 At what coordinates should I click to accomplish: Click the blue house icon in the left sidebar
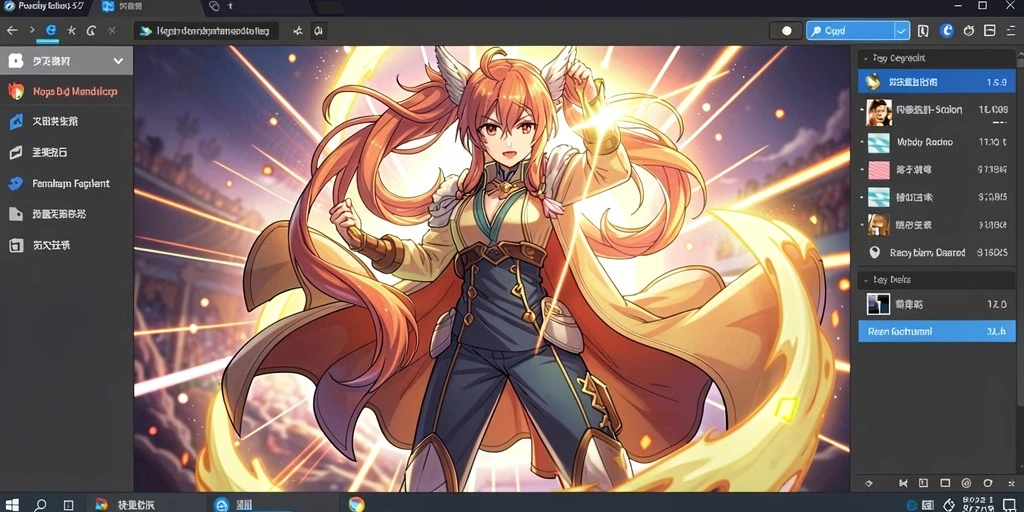(16, 121)
